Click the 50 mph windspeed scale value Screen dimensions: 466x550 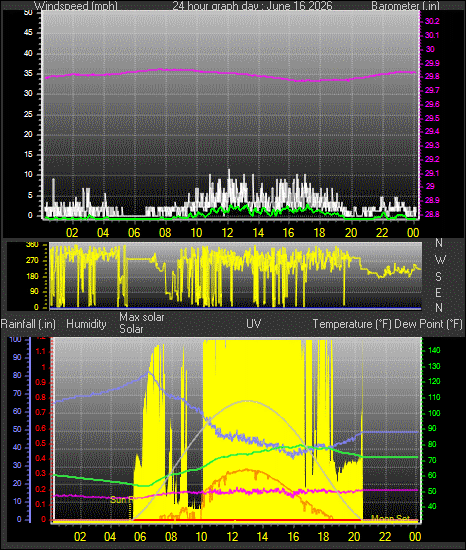tap(28, 13)
